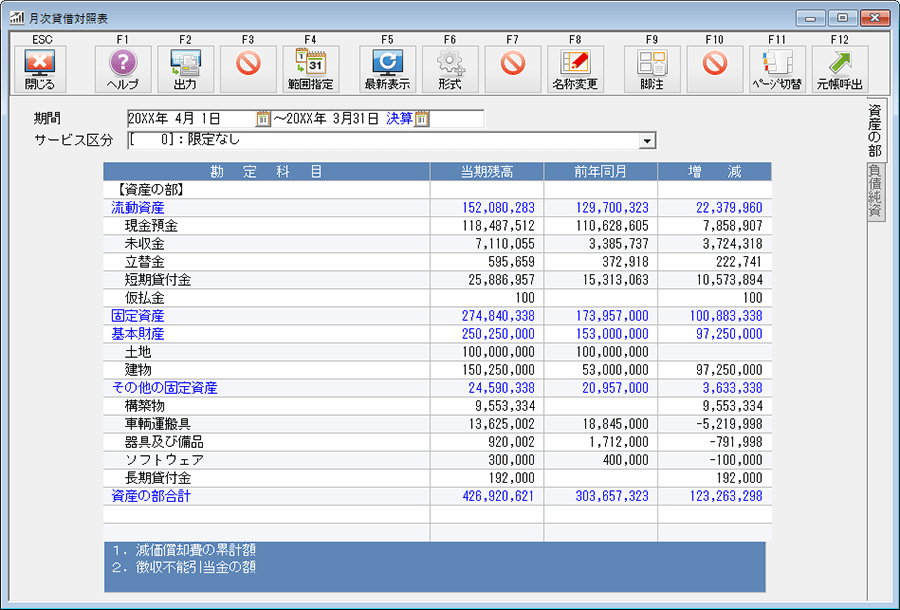Open calendar picker beside start date

click(263, 119)
